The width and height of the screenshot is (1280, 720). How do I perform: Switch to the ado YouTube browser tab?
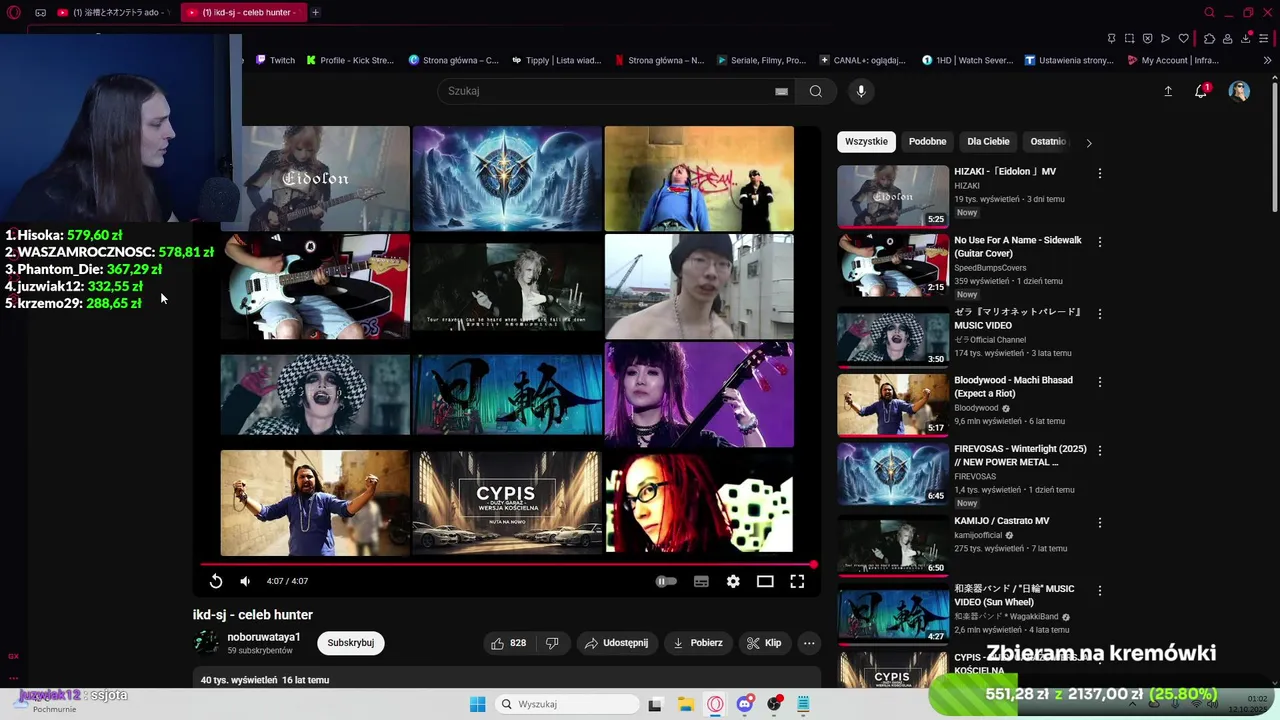[113, 12]
